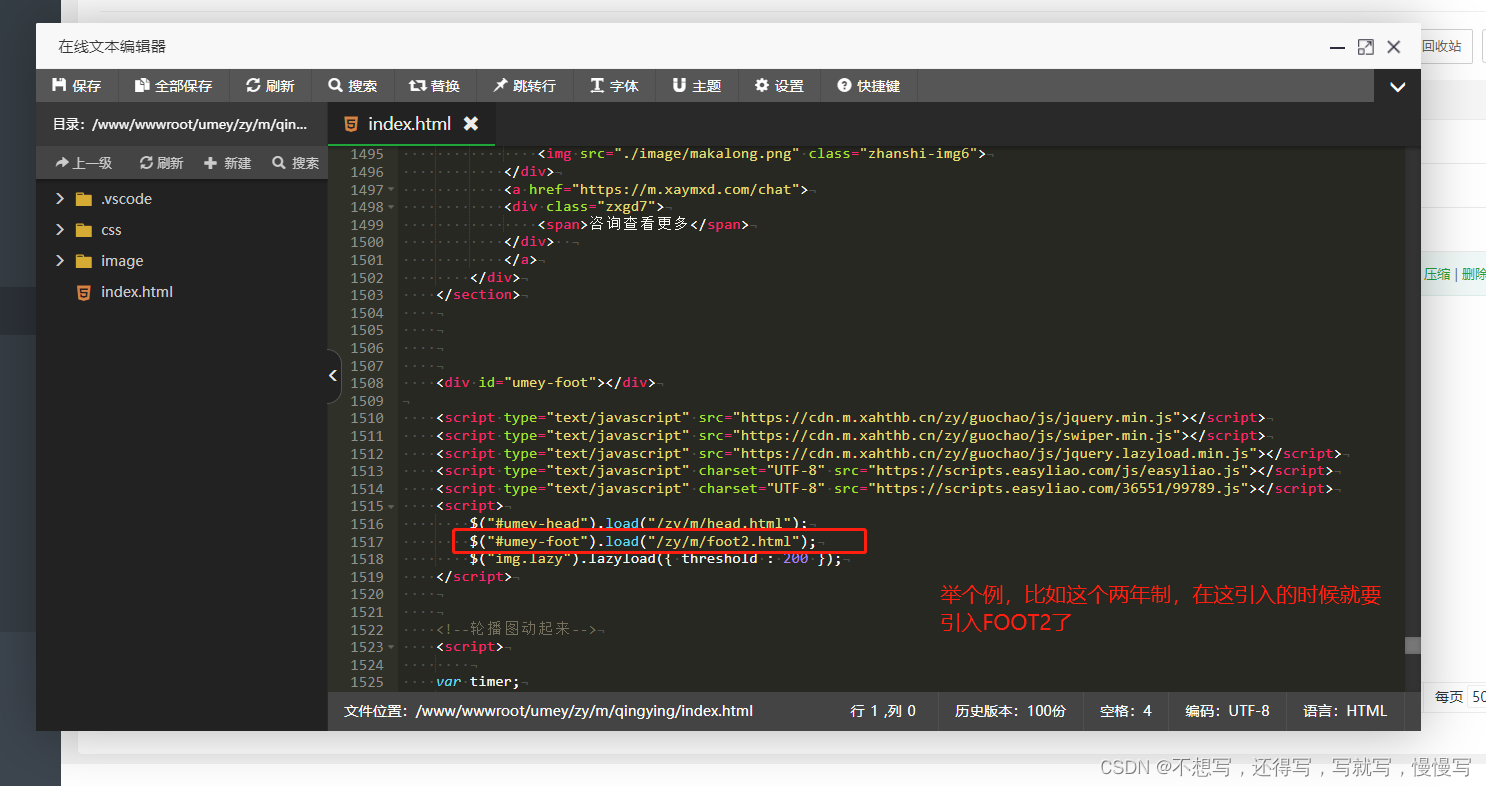The width and height of the screenshot is (1486, 786).
Task: Show the 快捷键 shortcuts help
Action: (x=869, y=86)
